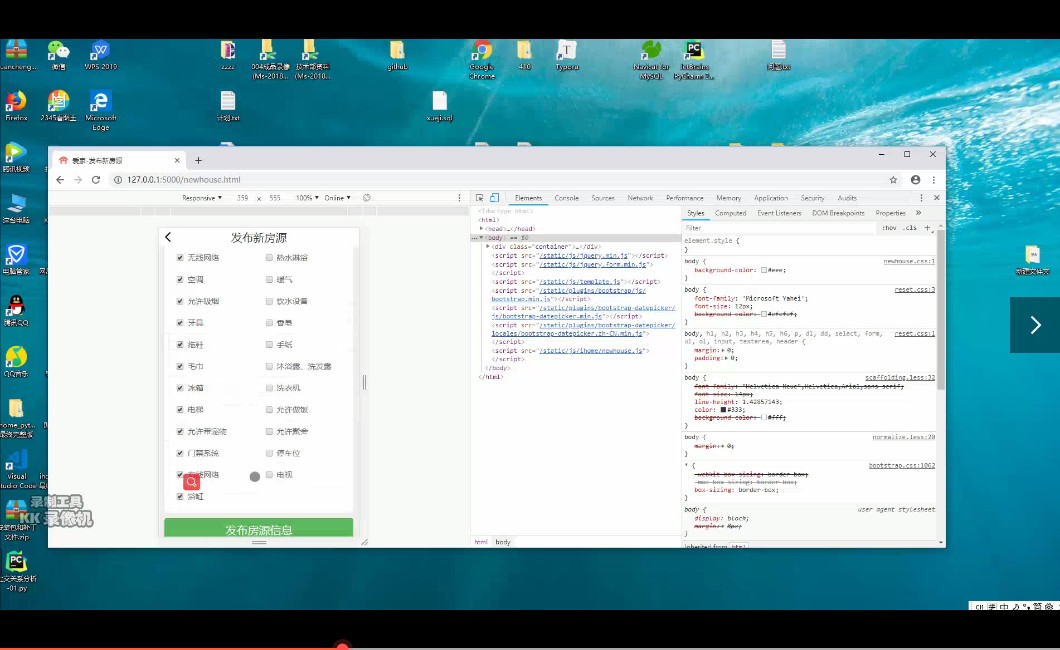The image size is (1060, 650).
Task: Click the rotate orientation icon in device toolbar
Action: coord(366,198)
